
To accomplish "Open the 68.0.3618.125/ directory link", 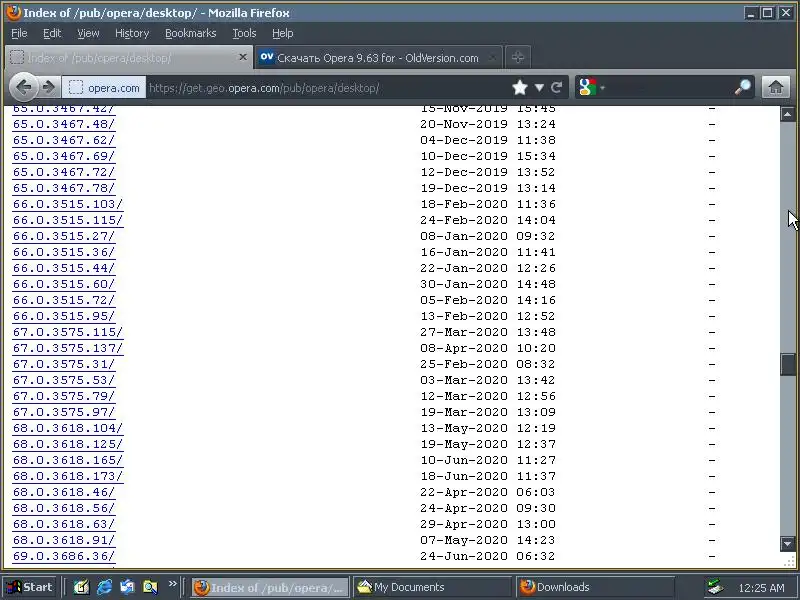I will pyautogui.click(x=68, y=444).
